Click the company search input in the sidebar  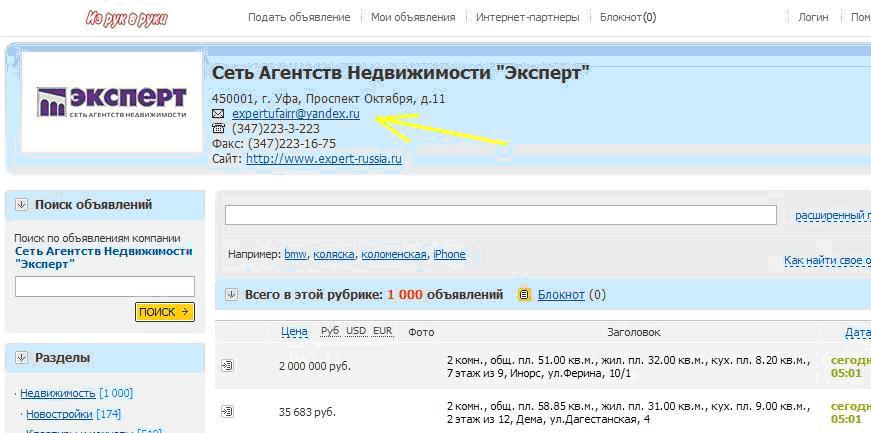coord(104,287)
